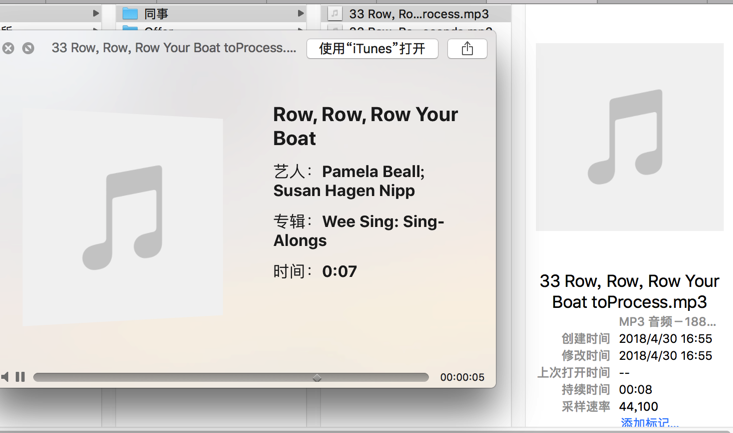Click the expand arrow in the leftmost Finder column
This screenshot has width=733, height=433.
click(x=96, y=14)
